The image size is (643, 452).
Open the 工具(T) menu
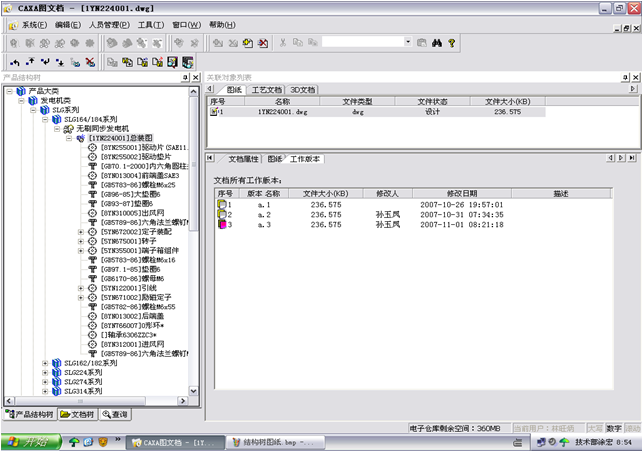(x=151, y=24)
